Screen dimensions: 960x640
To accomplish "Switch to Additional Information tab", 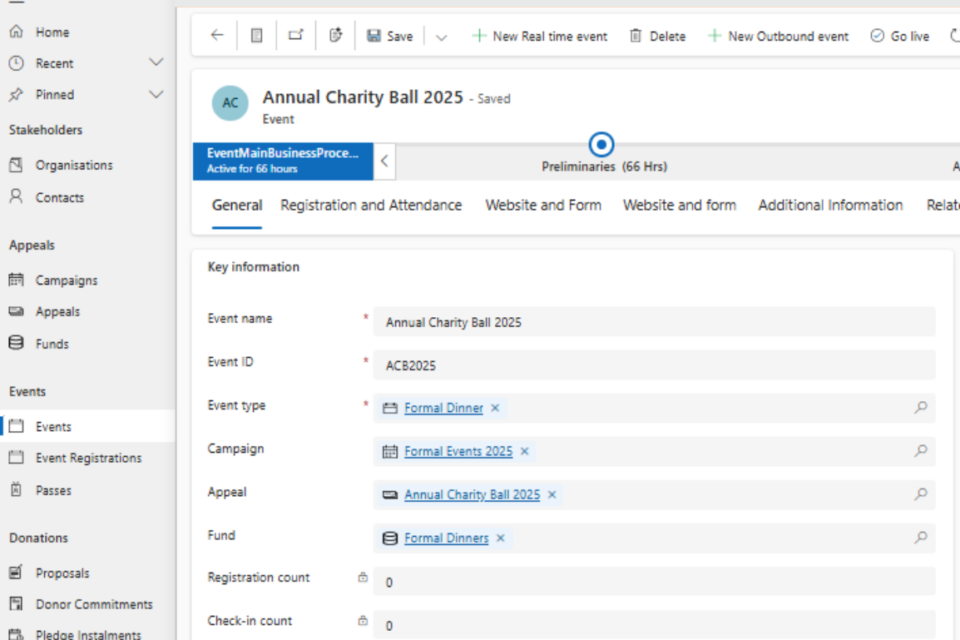I will [x=830, y=205].
